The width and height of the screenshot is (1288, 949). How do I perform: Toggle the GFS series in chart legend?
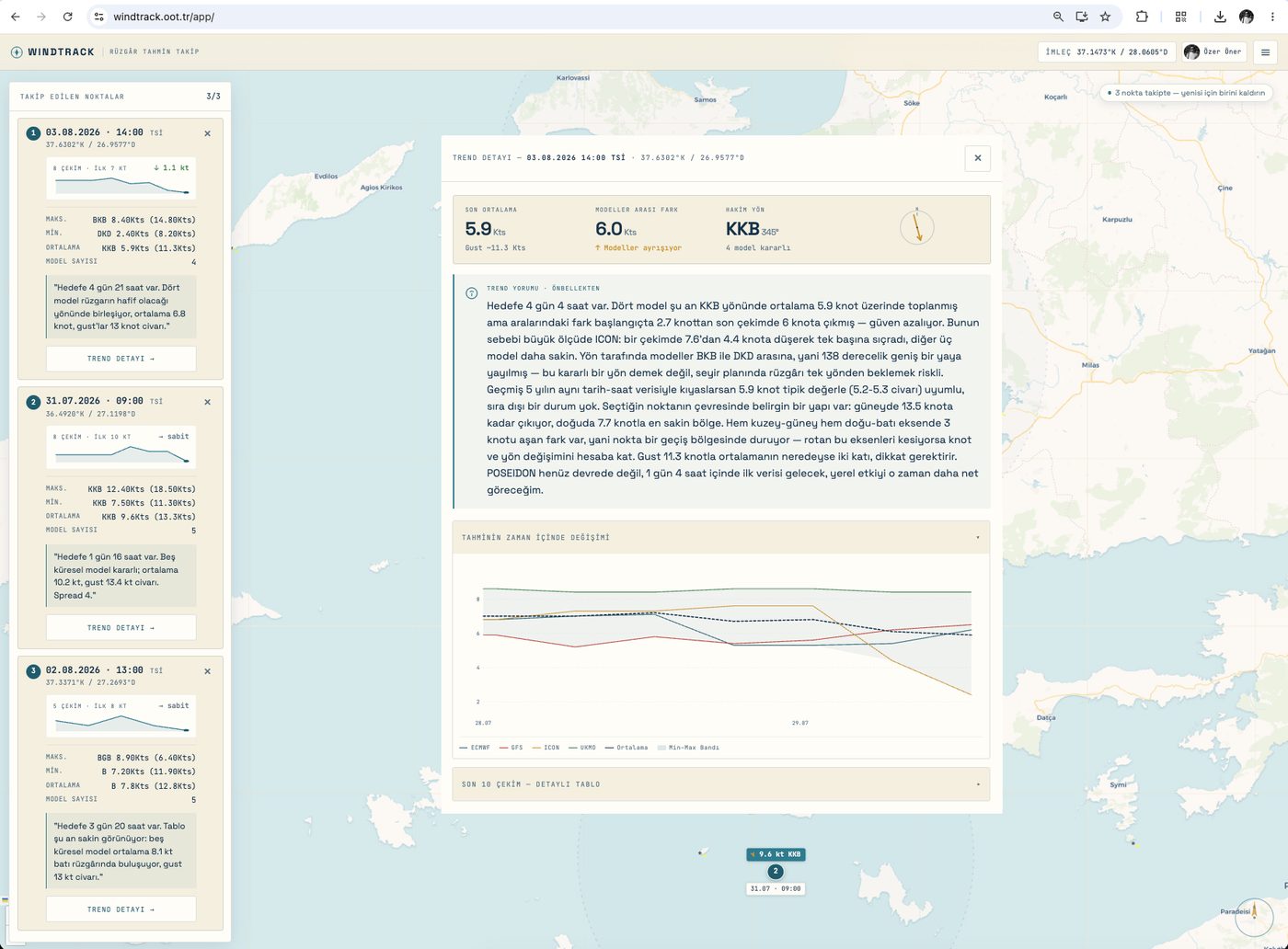point(511,748)
